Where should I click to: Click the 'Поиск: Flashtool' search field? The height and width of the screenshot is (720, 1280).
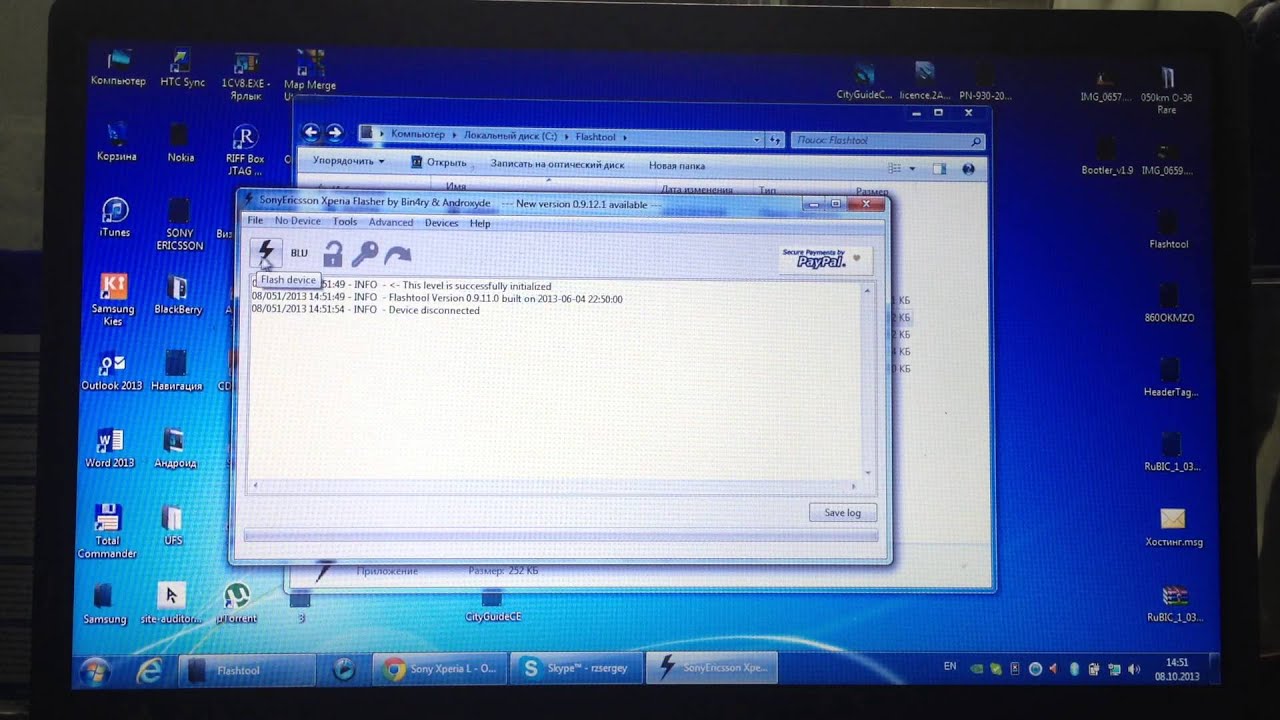point(887,141)
